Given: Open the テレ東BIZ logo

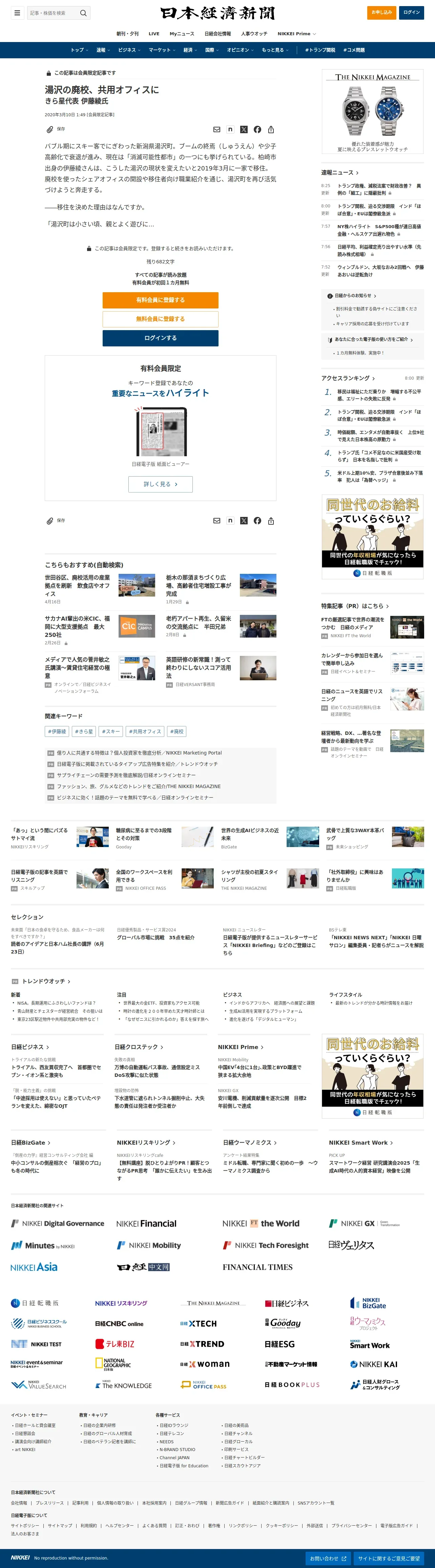Looking at the screenshot, I should click(x=115, y=1344).
